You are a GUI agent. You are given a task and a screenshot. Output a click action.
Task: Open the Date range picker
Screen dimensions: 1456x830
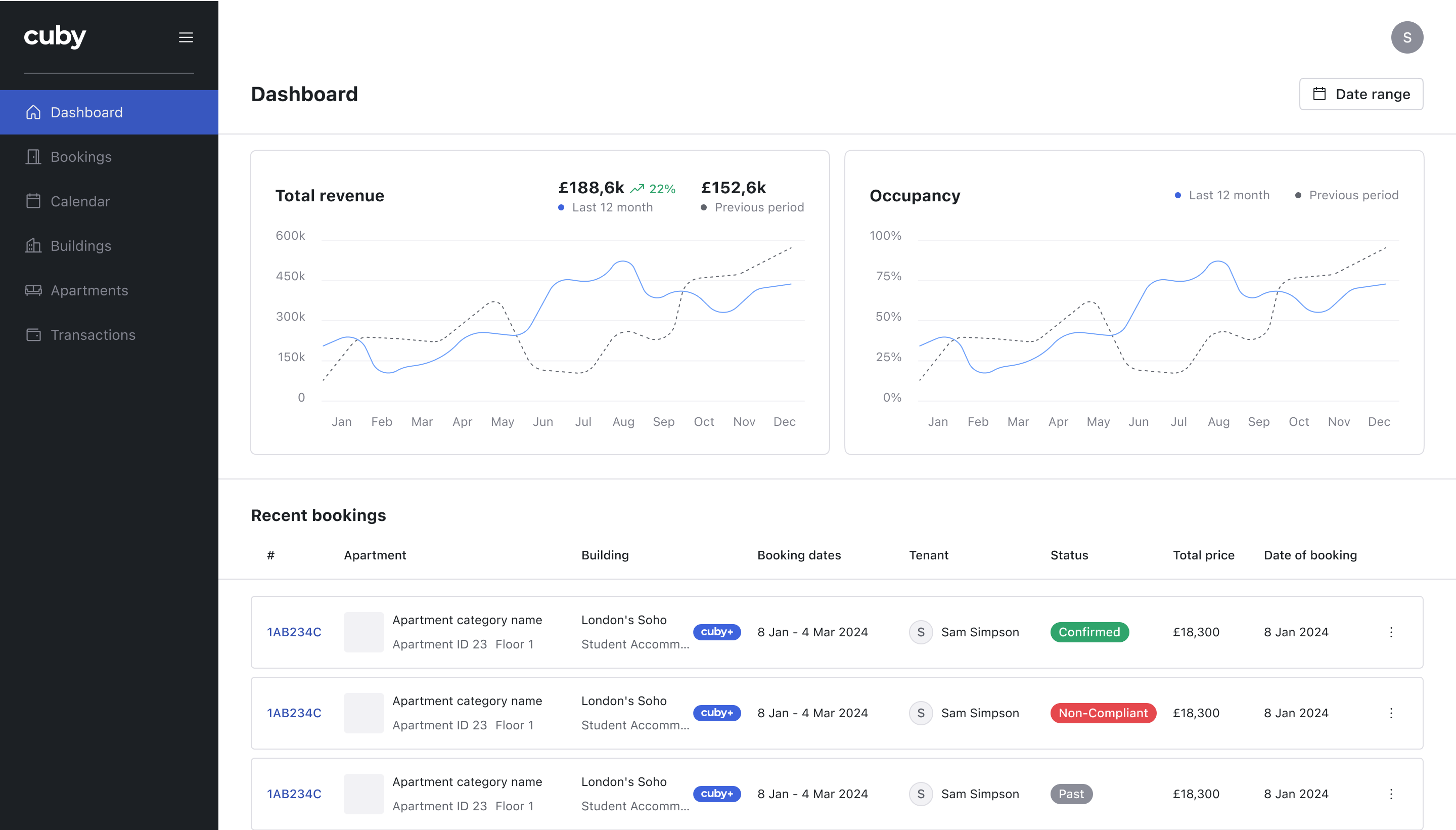pos(1360,94)
